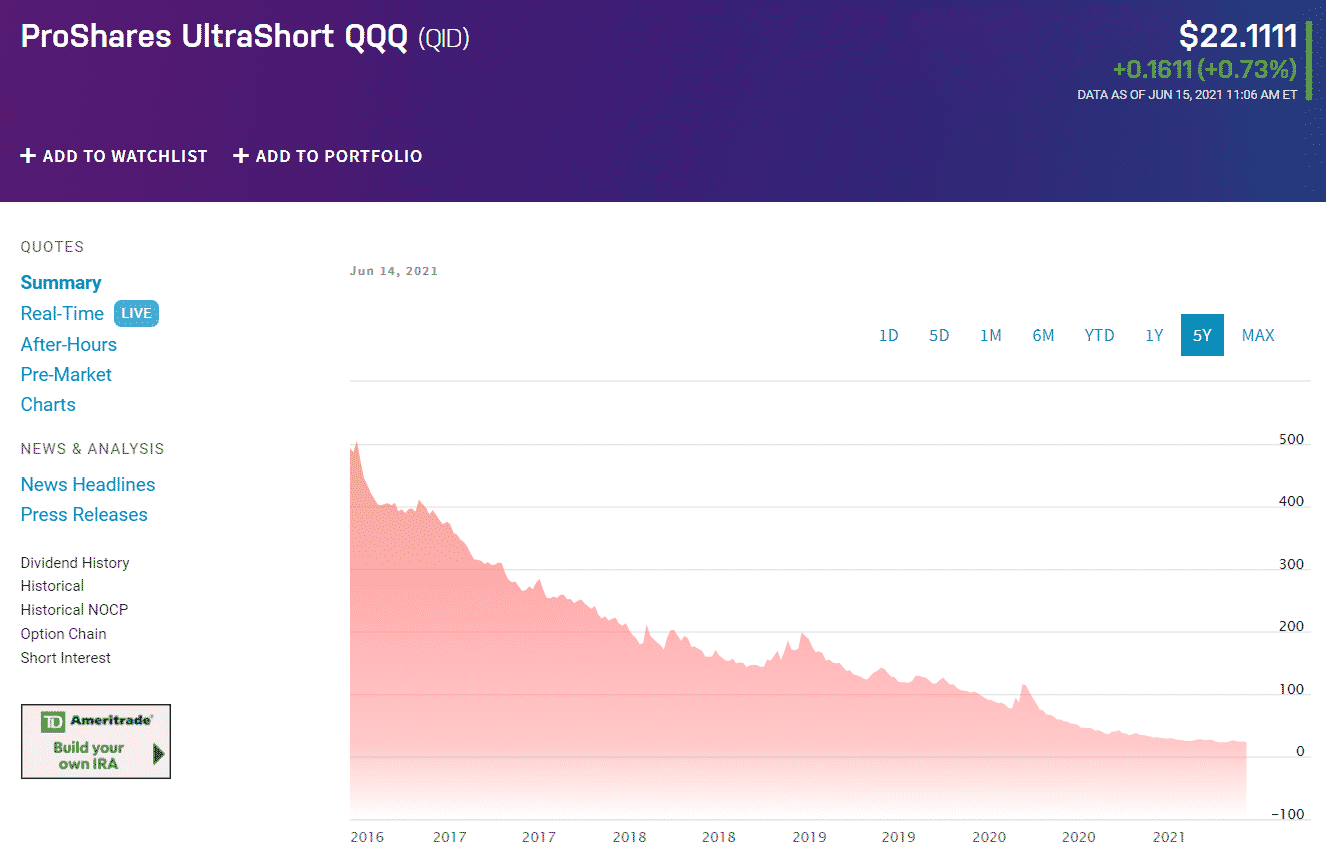Click the TD Ameritrade logo in the ad
Viewport: 1326px width, 856px height.
point(97,721)
